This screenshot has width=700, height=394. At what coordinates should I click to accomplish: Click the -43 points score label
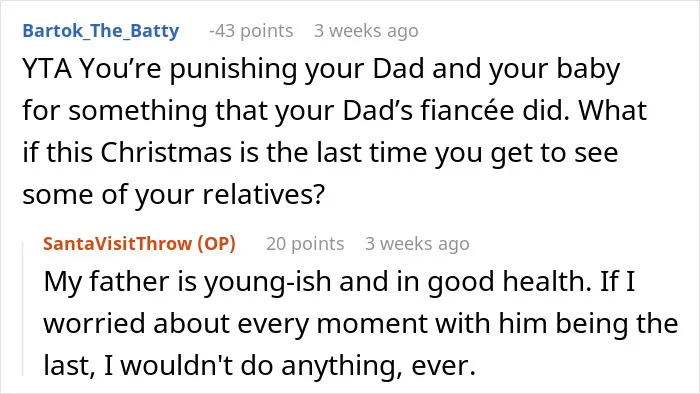pyautogui.click(x=251, y=31)
